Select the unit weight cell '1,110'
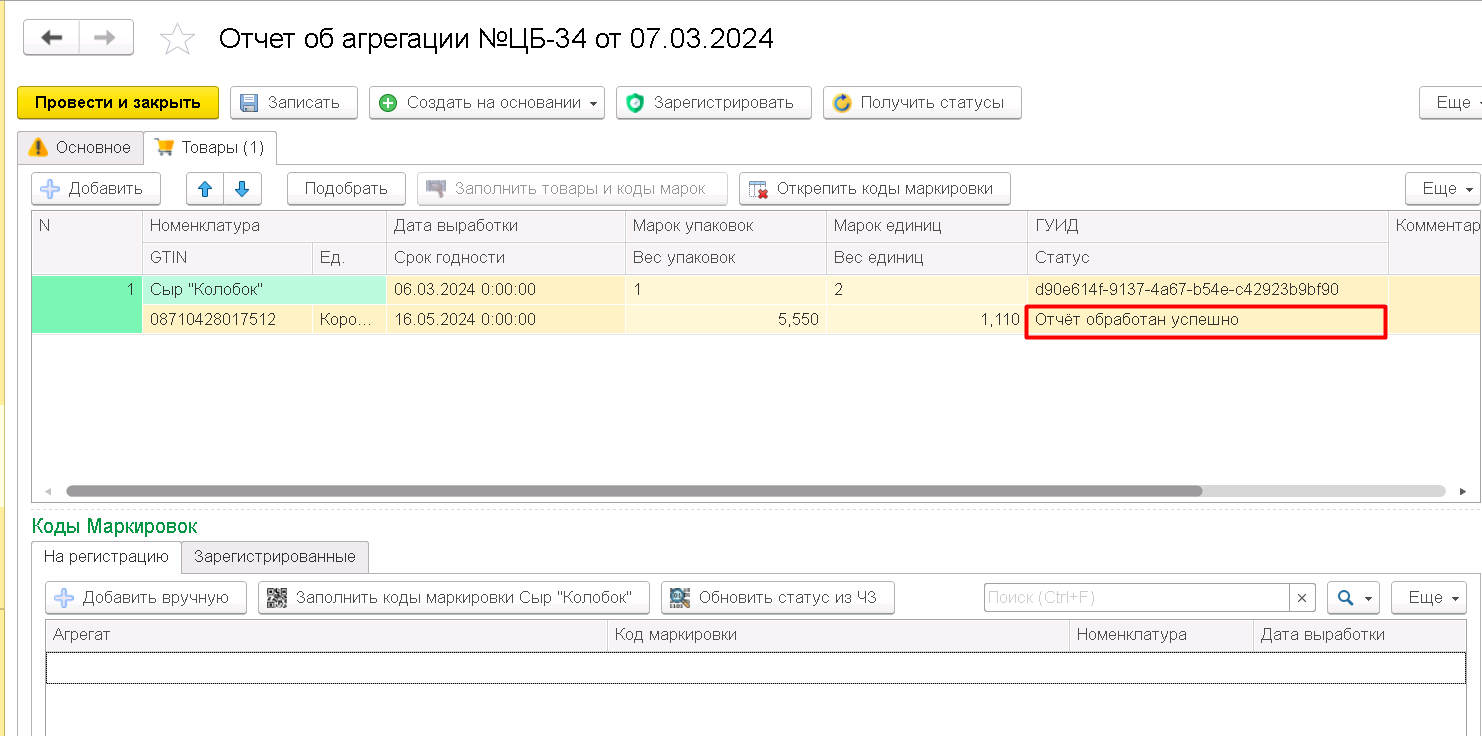Image resolution: width=1482 pixels, height=736 pixels. click(927, 320)
